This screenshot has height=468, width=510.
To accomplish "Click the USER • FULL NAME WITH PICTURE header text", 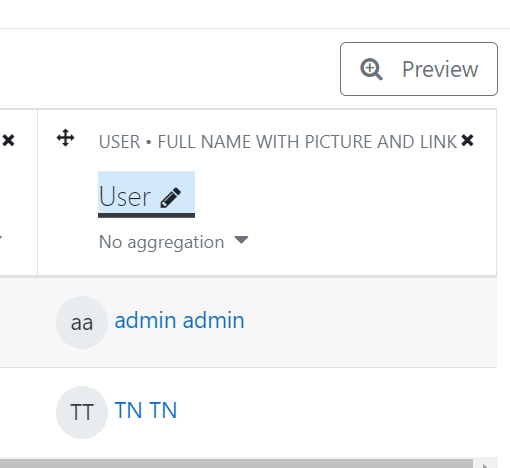I will coord(278,142).
